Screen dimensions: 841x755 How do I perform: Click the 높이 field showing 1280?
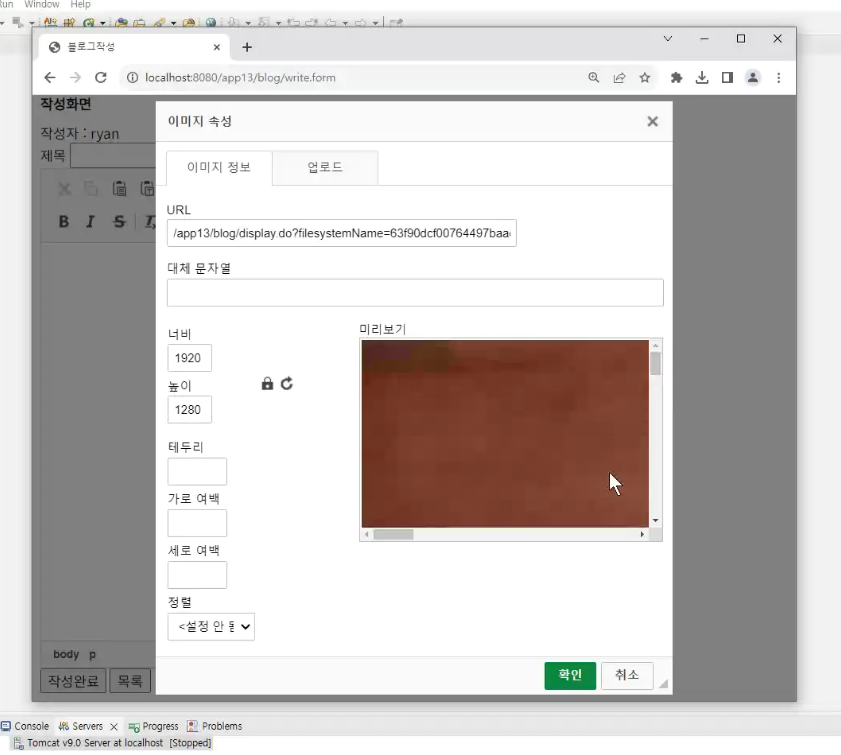[189, 410]
